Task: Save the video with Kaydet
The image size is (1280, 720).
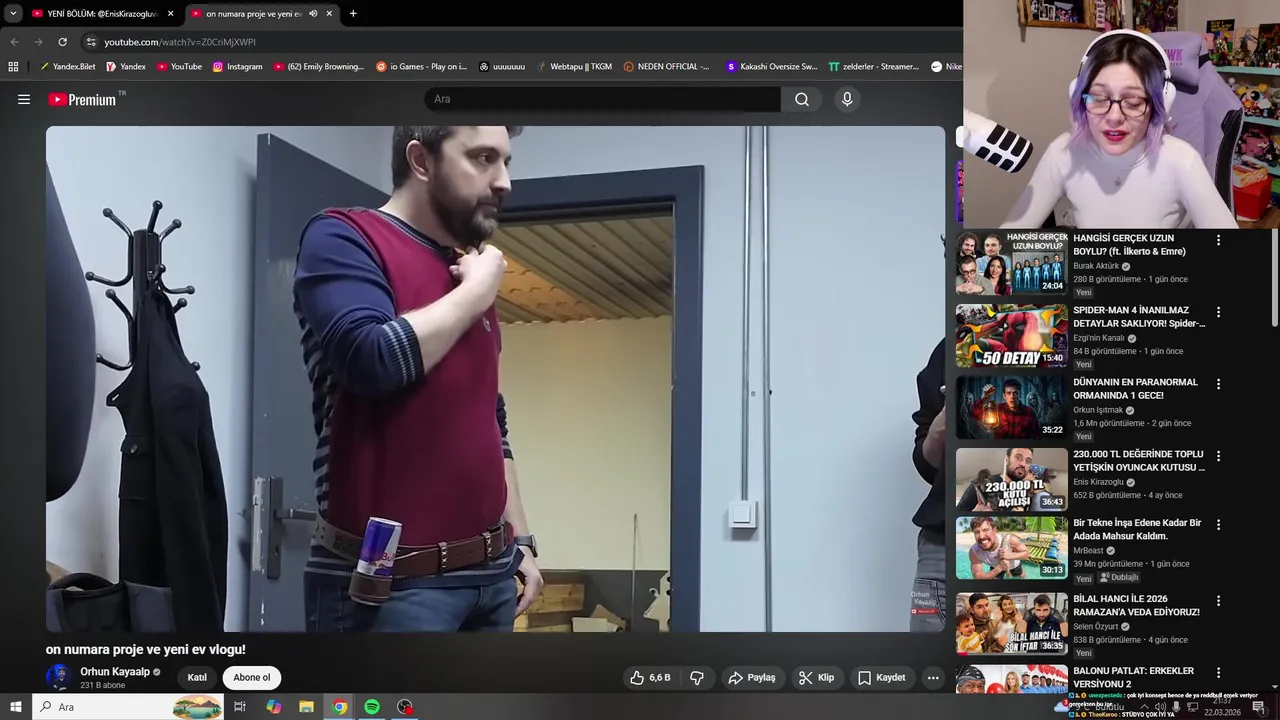Action: (882, 677)
